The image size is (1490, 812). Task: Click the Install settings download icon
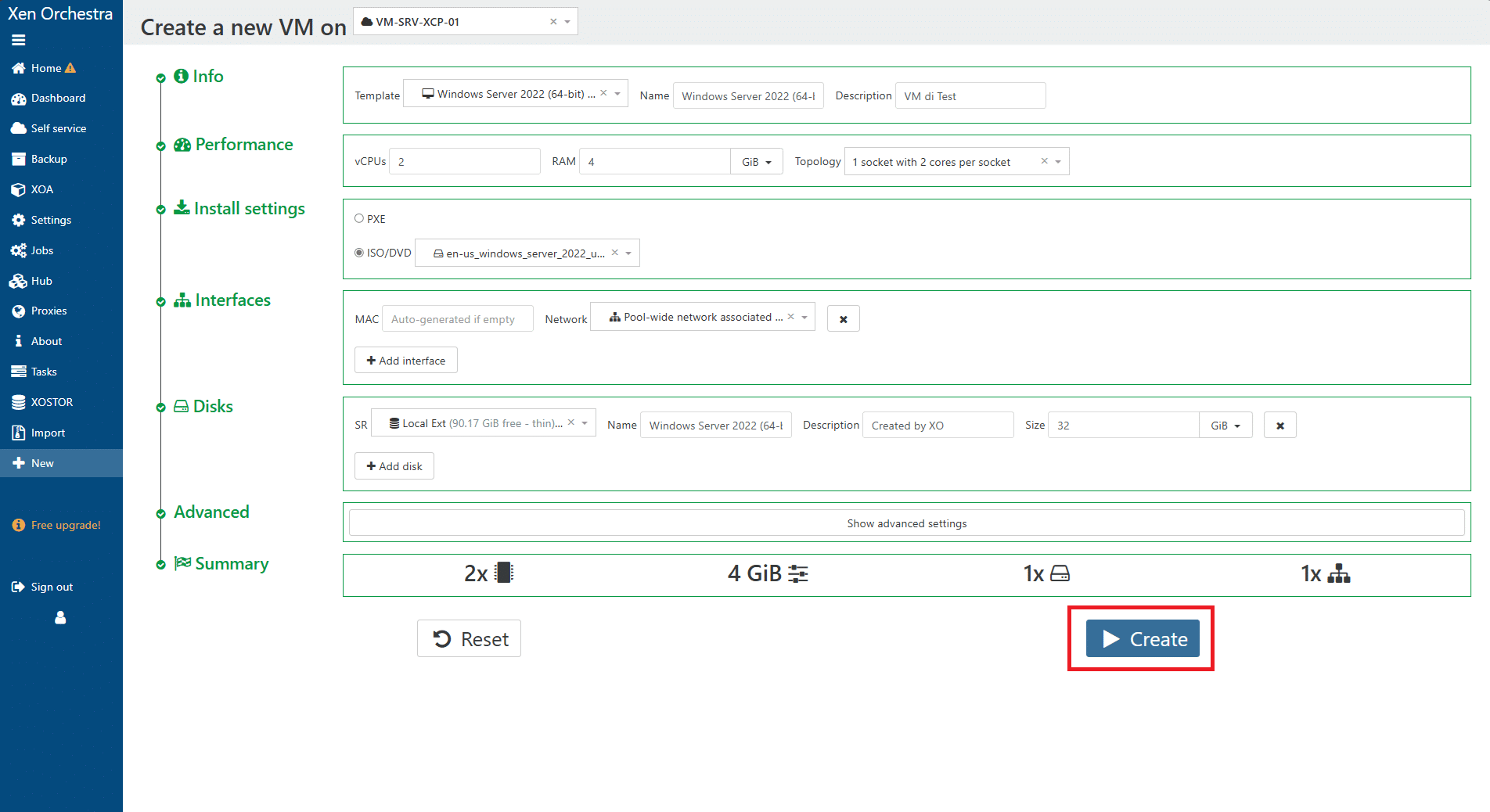[x=182, y=207]
